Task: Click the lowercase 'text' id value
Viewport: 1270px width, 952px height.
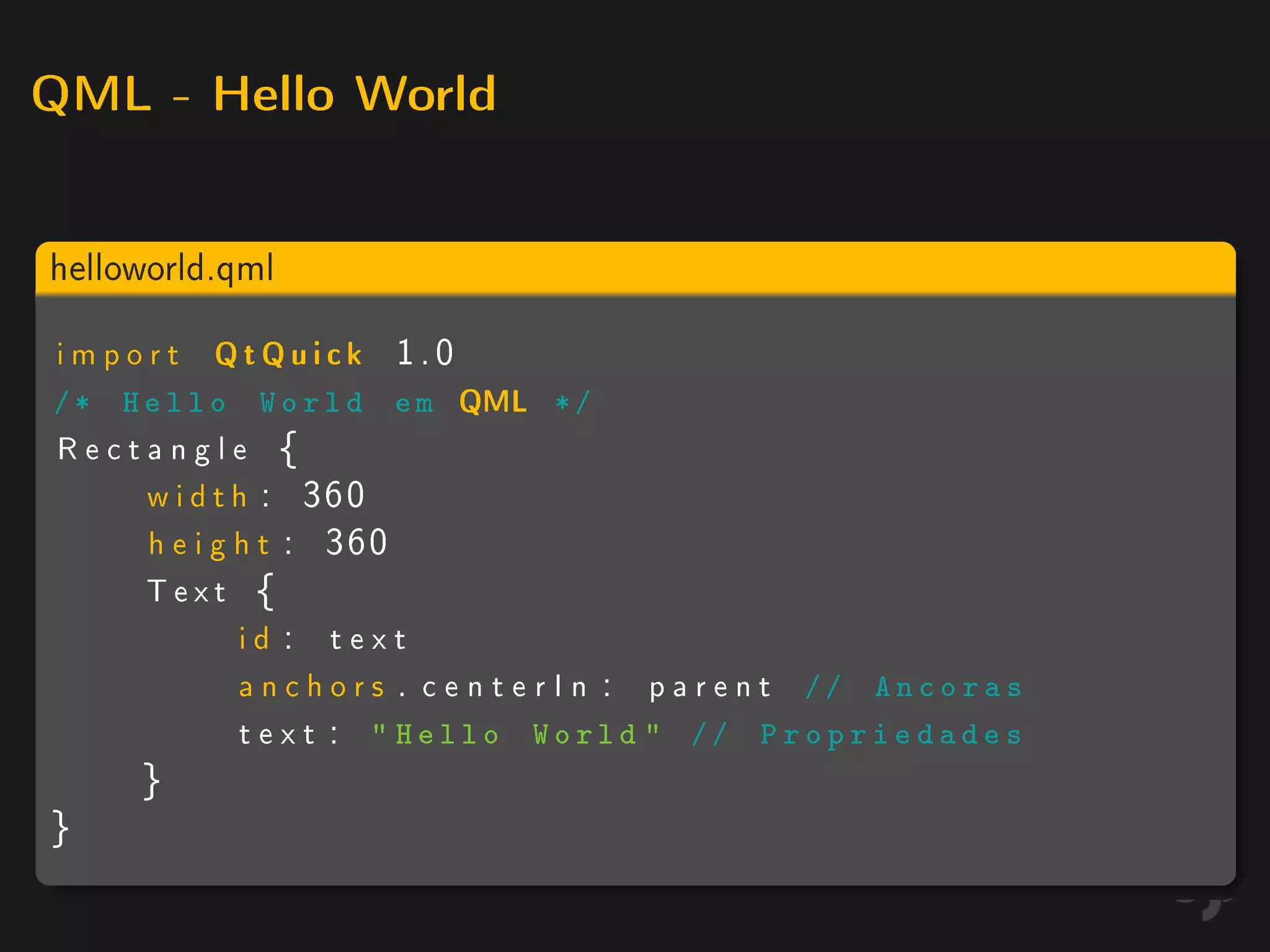Action: click(x=368, y=640)
